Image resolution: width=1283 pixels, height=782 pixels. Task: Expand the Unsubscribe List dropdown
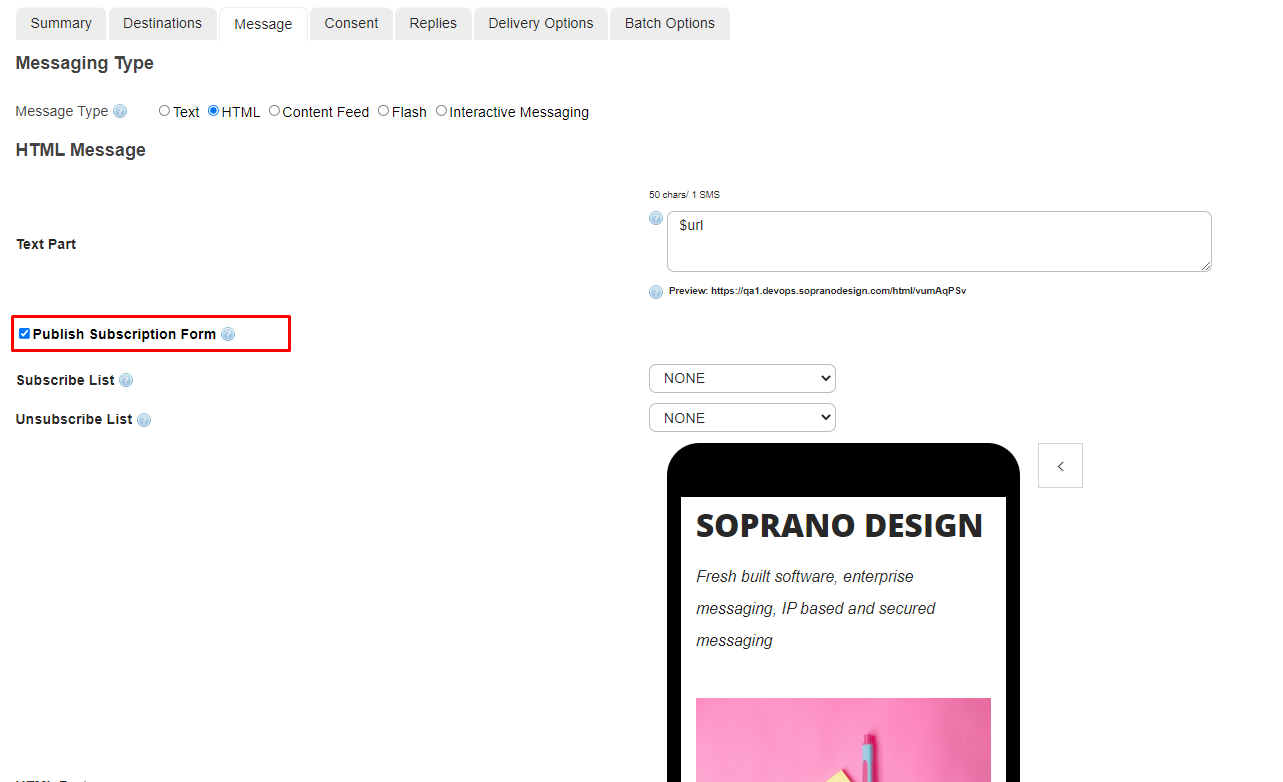coord(742,418)
